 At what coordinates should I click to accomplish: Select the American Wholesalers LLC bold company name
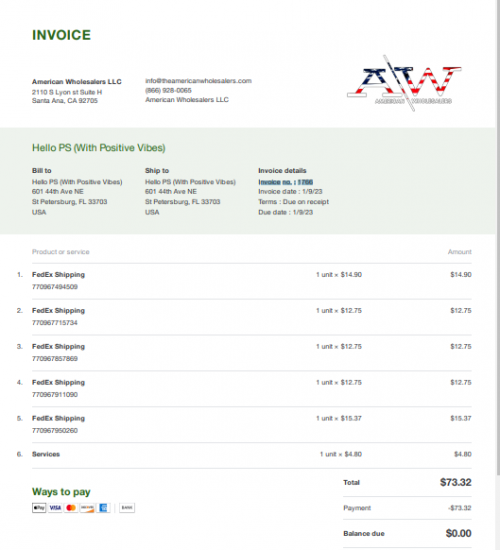pyautogui.click(x=76, y=81)
